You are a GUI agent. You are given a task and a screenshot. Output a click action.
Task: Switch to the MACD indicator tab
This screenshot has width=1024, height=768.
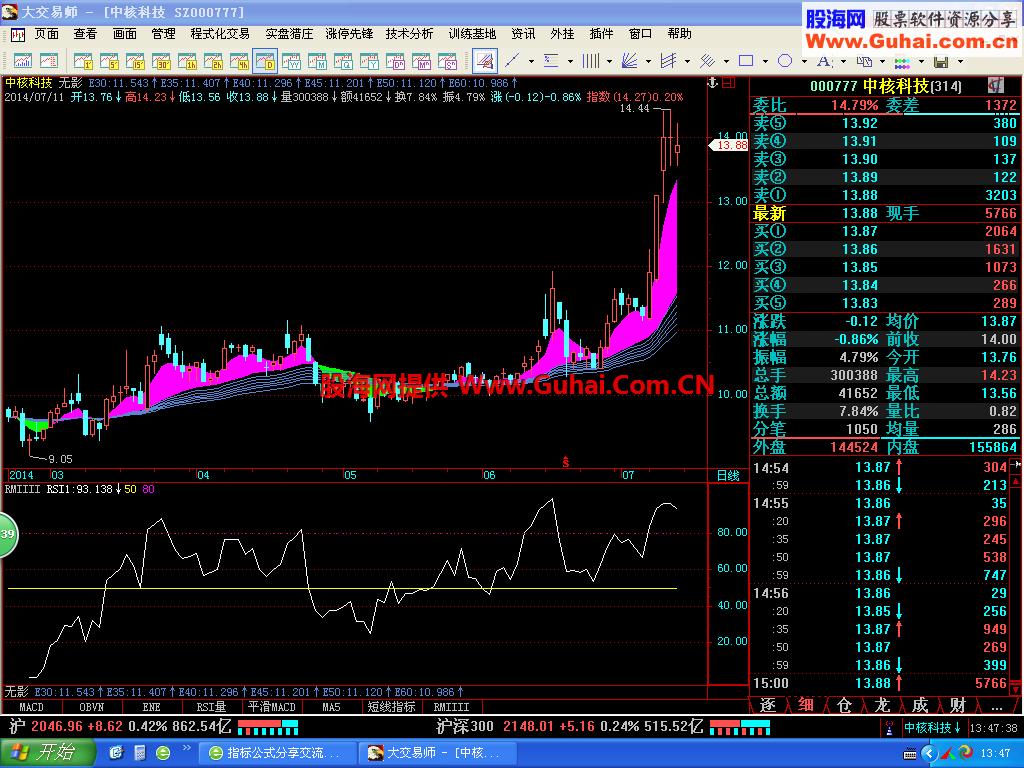tap(30, 707)
